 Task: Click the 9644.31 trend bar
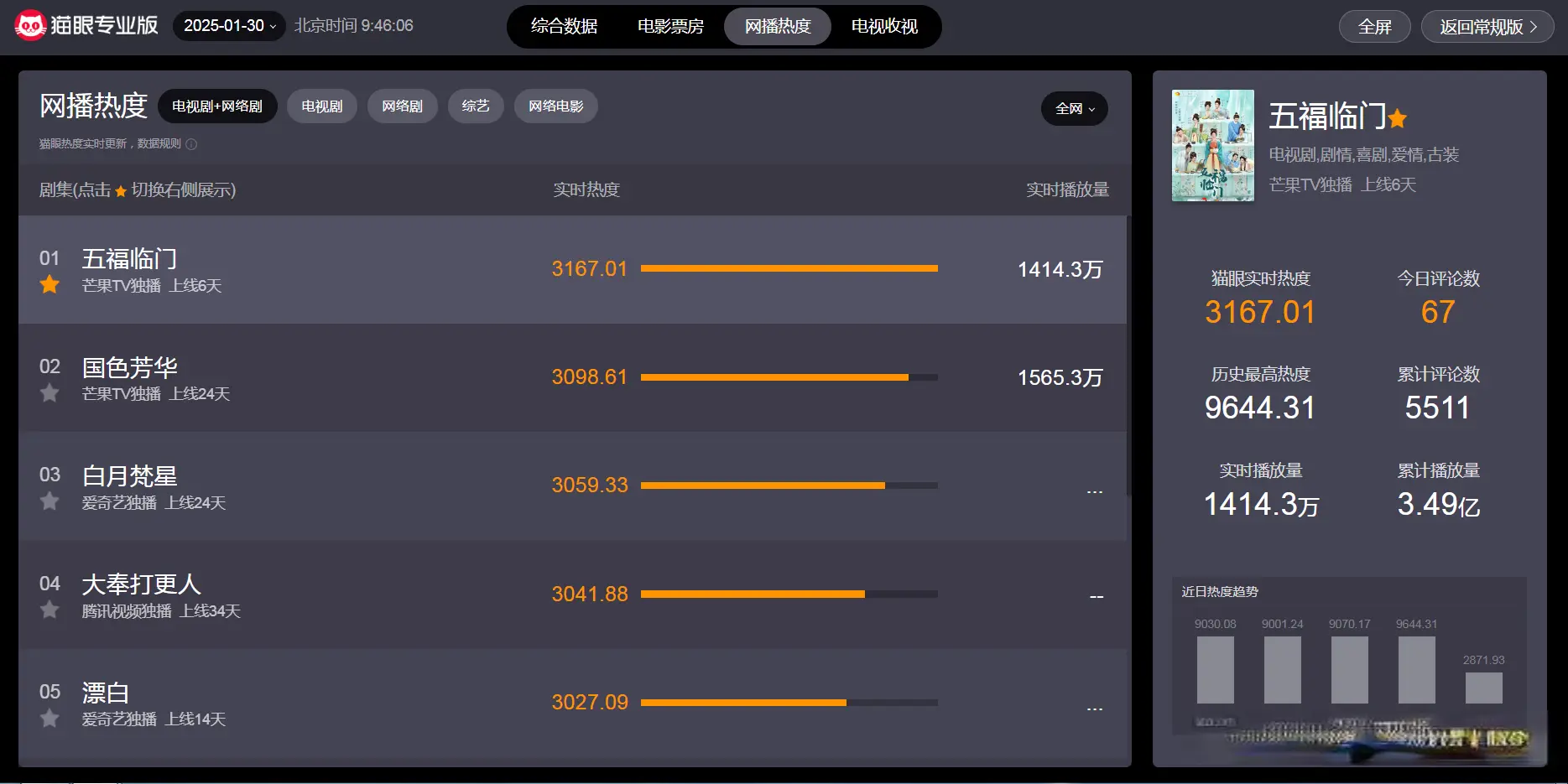pyautogui.click(x=1417, y=669)
